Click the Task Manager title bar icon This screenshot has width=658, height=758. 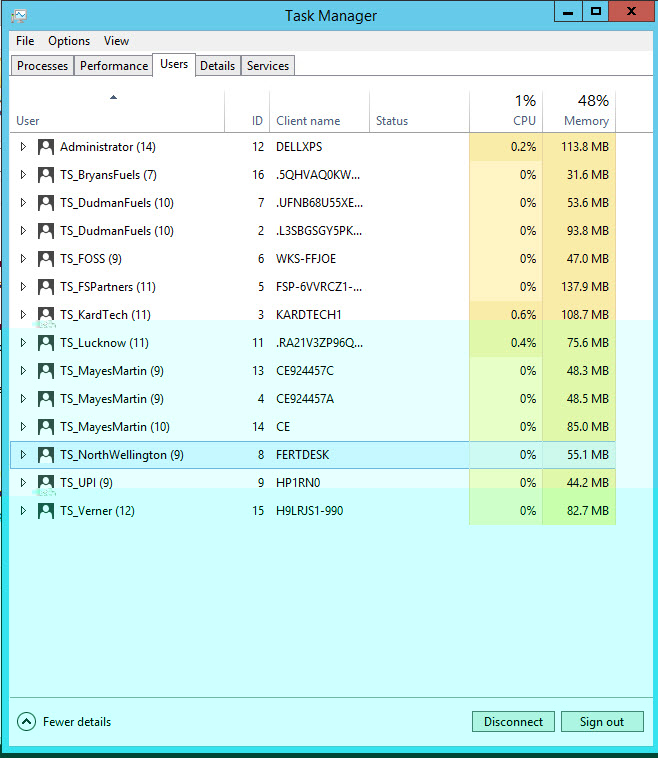(18, 15)
